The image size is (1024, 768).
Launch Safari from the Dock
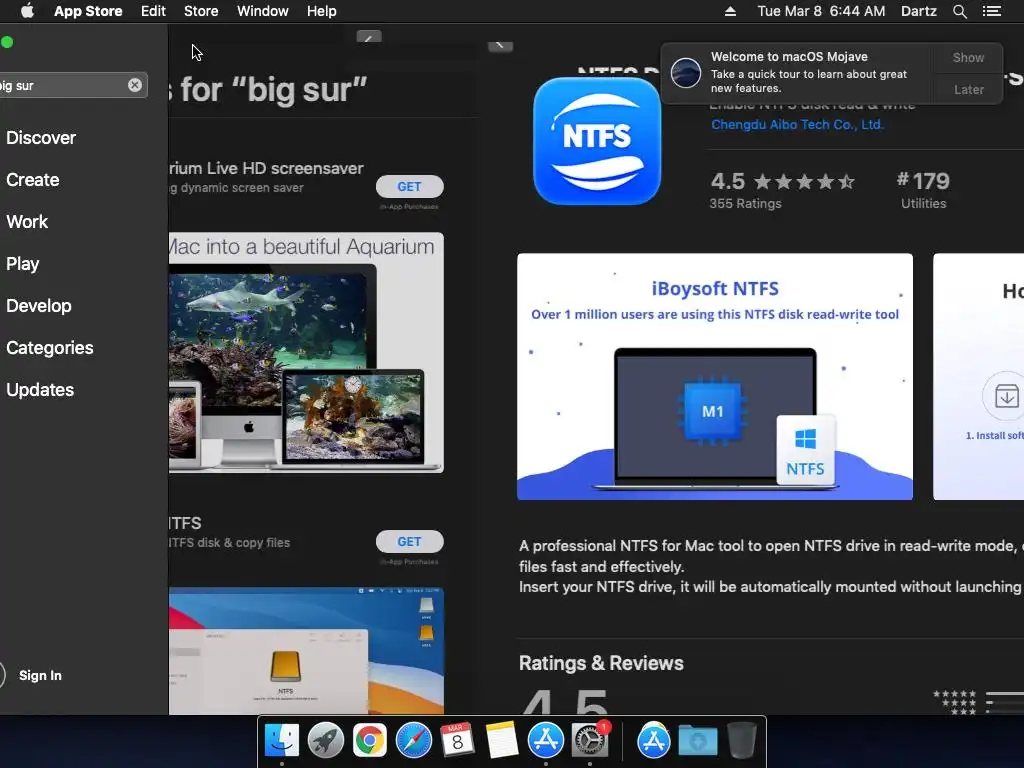(x=413, y=741)
